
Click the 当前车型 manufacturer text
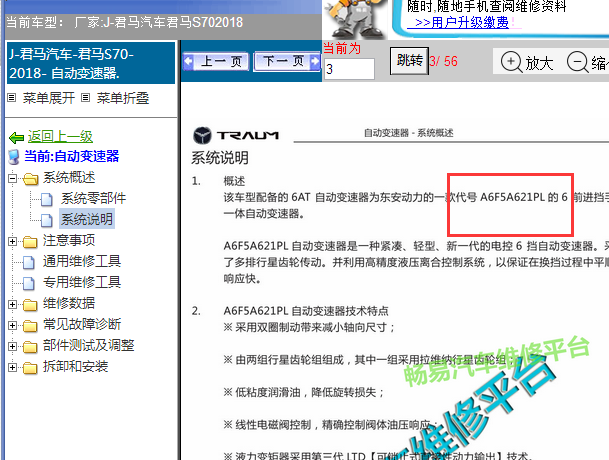coord(124,22)
